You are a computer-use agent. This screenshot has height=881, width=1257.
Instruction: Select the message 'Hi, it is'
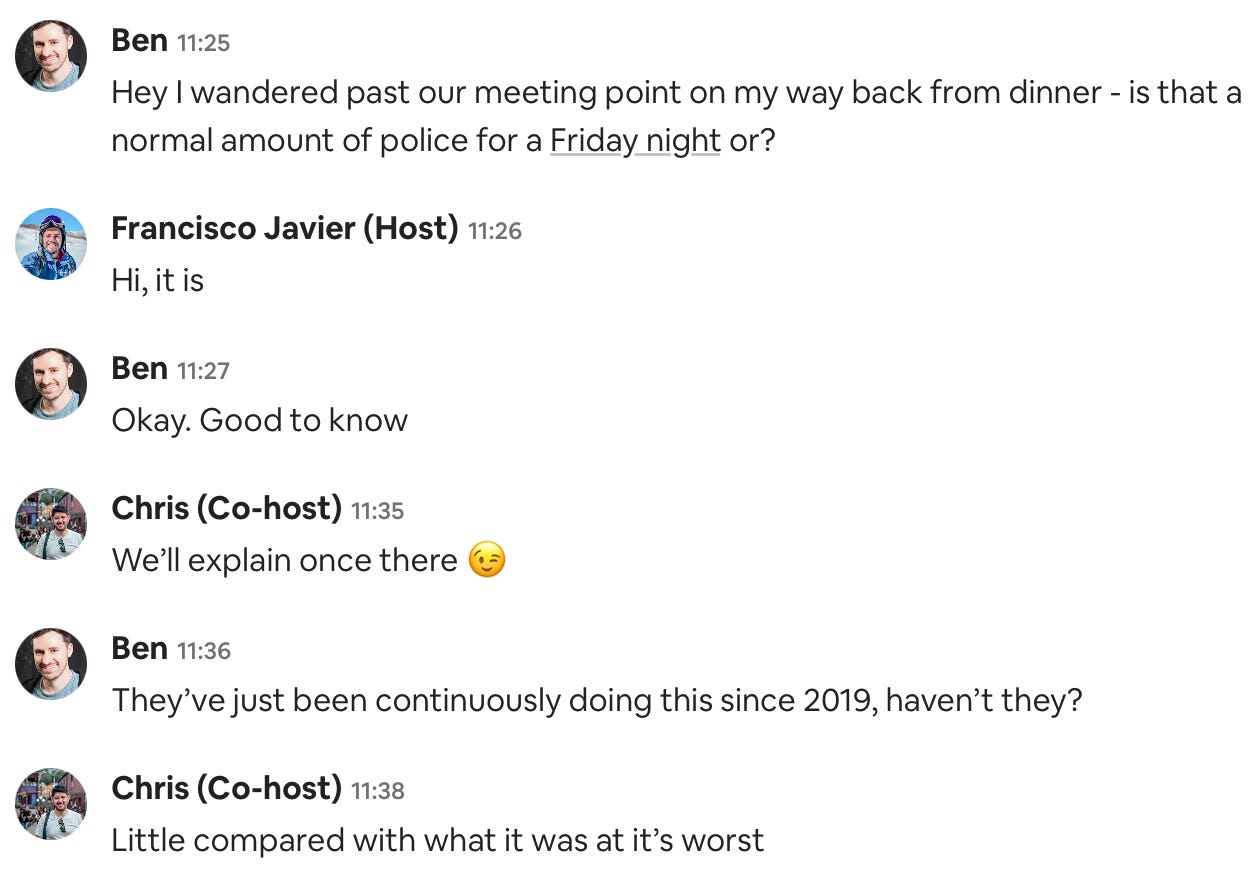(158, 281)
